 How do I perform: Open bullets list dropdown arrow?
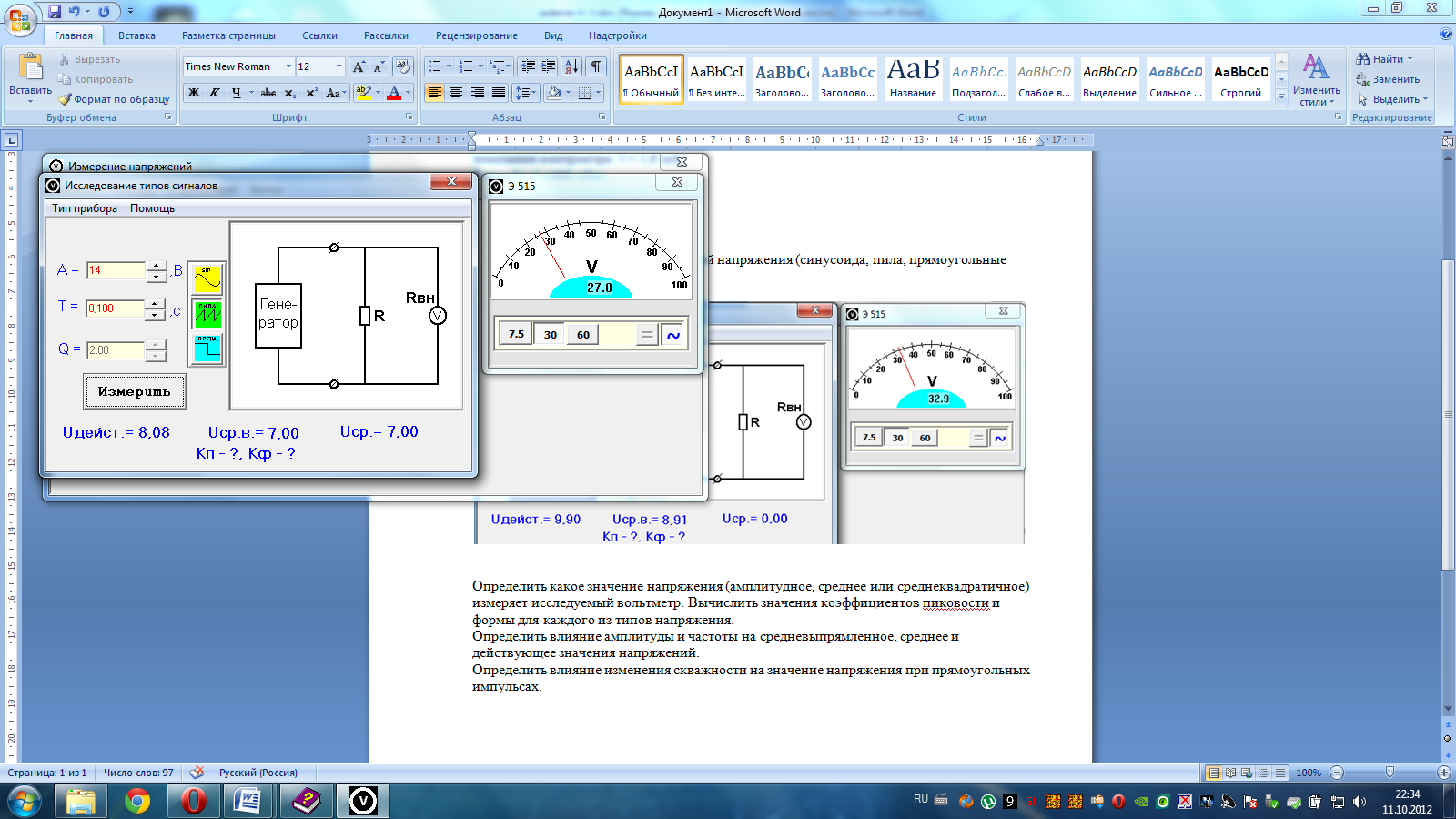click(x=449, y=66)
